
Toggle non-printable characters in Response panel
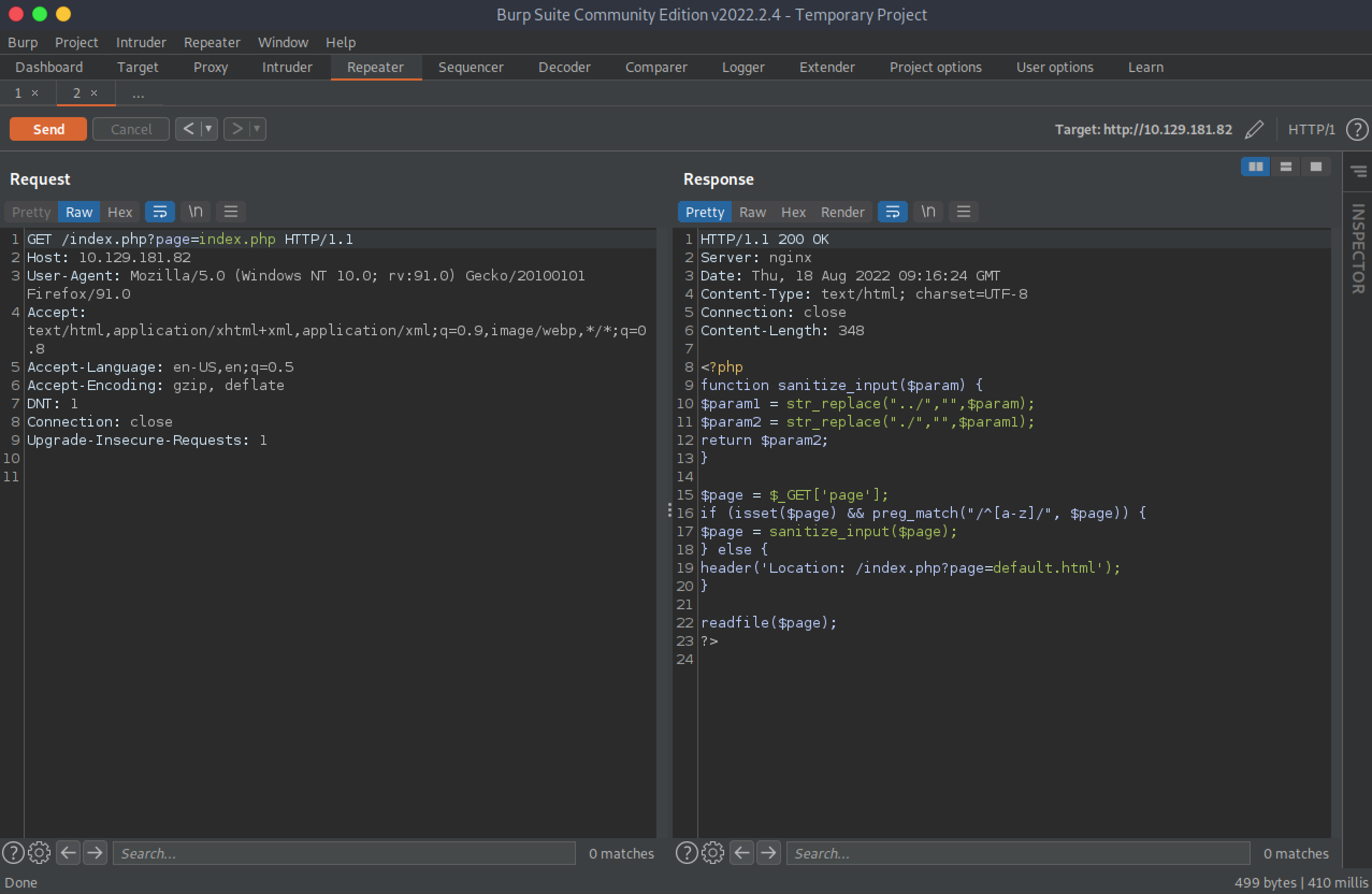point(928,212)
